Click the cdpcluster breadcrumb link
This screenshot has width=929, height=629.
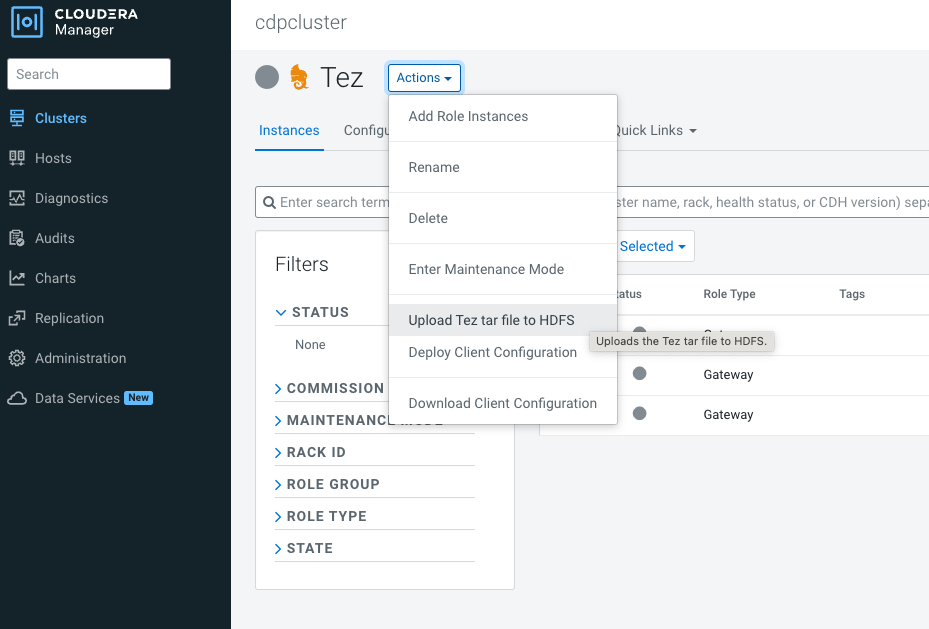pyautogui.click(x=300, y=22)
